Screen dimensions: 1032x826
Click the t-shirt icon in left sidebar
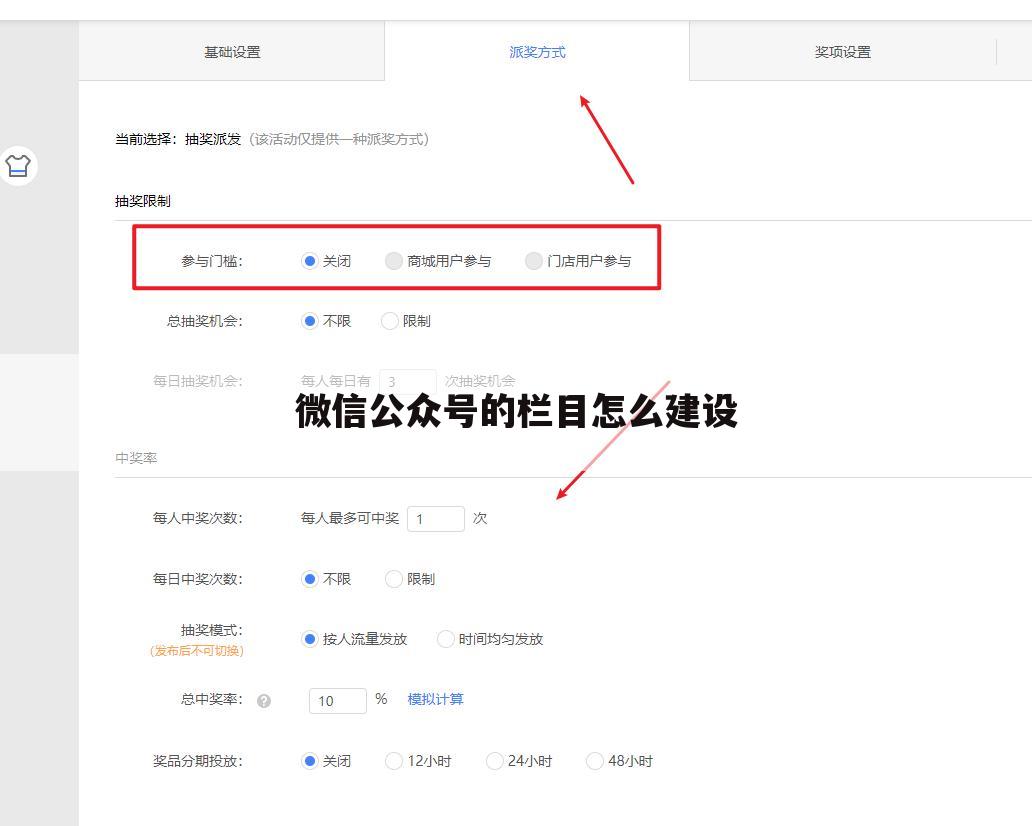[18, 166]
